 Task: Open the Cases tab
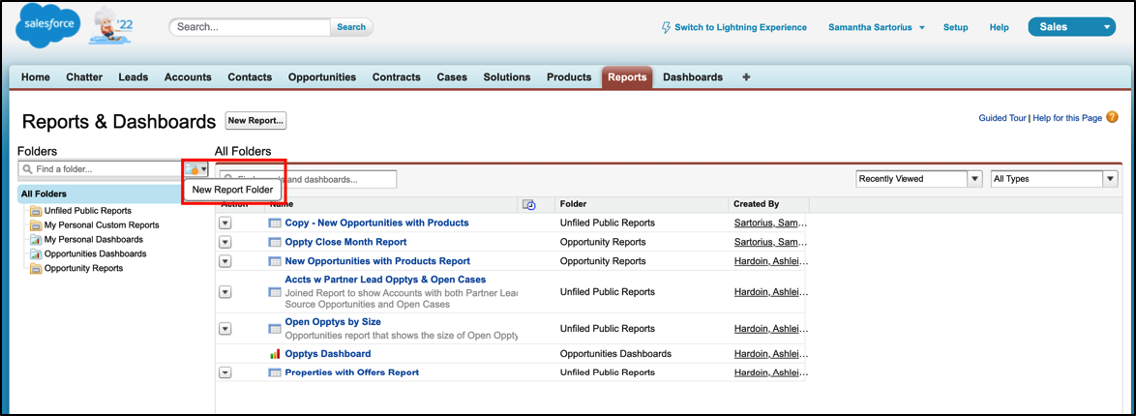451,77
